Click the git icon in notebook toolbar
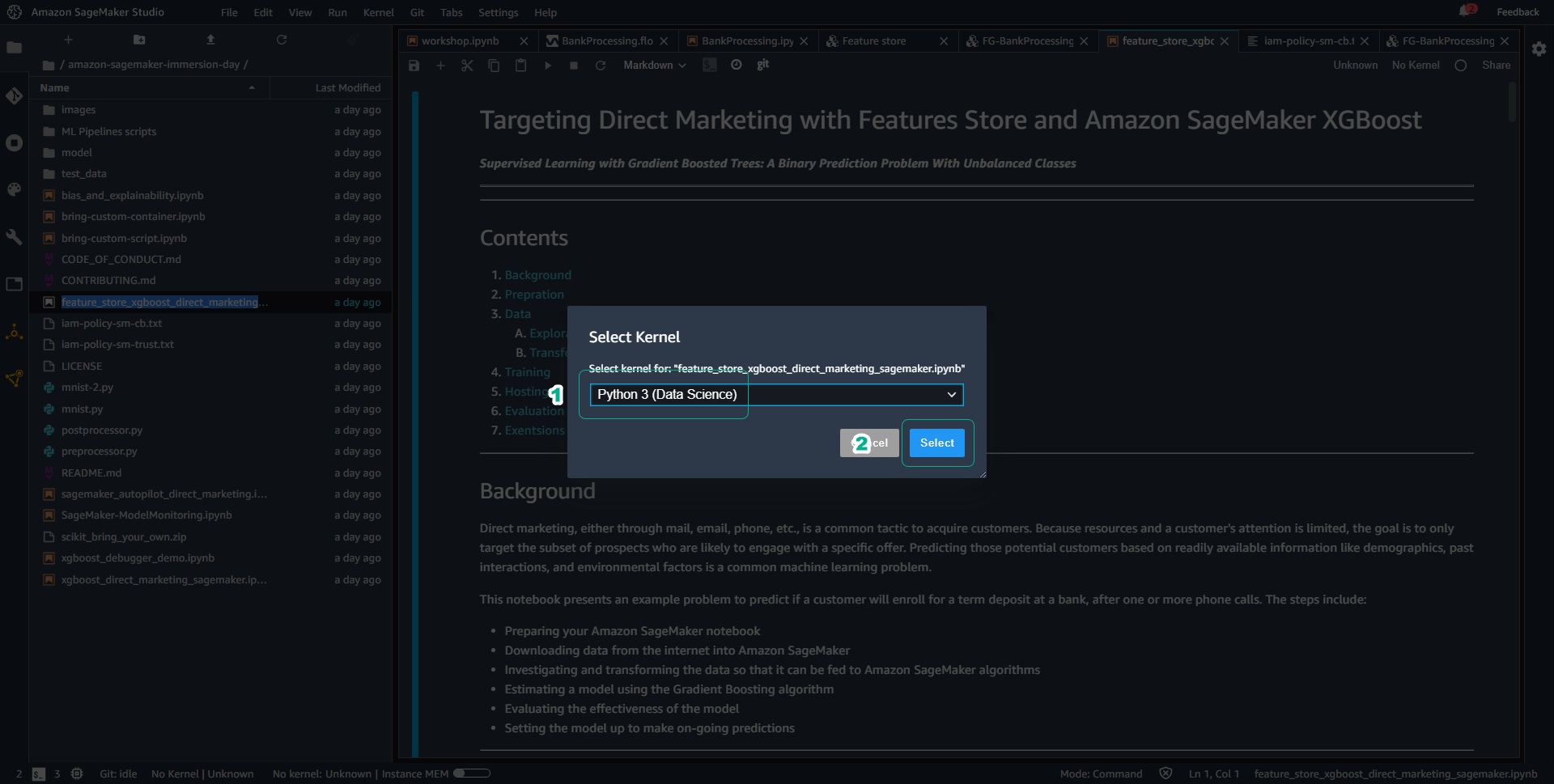This screenshot has height=784, width=1554. [763, 64]
